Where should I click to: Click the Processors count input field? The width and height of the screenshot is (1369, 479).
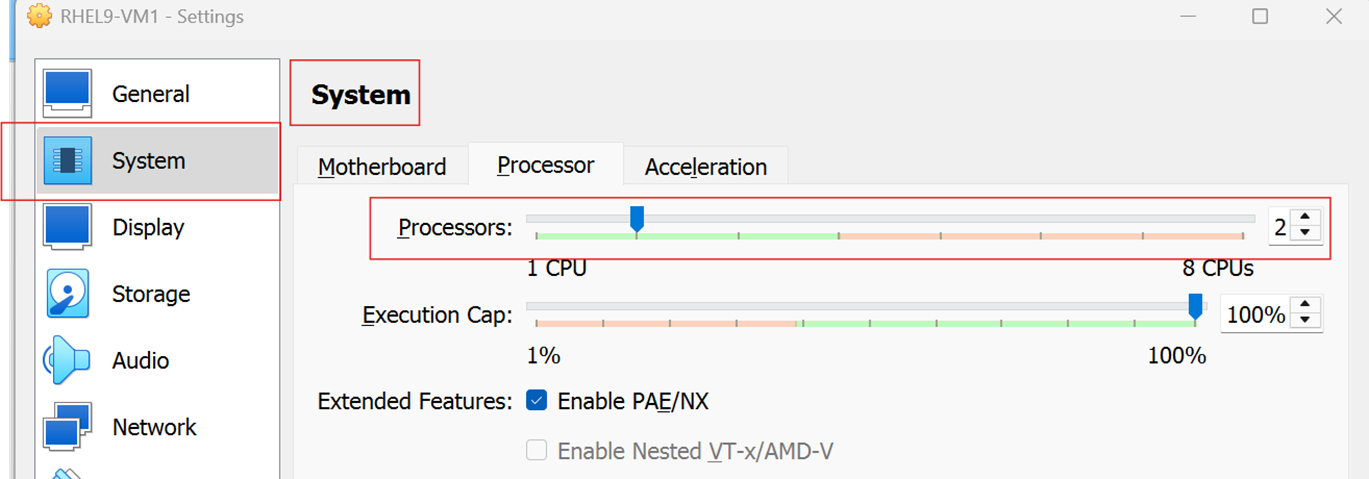1280,226
